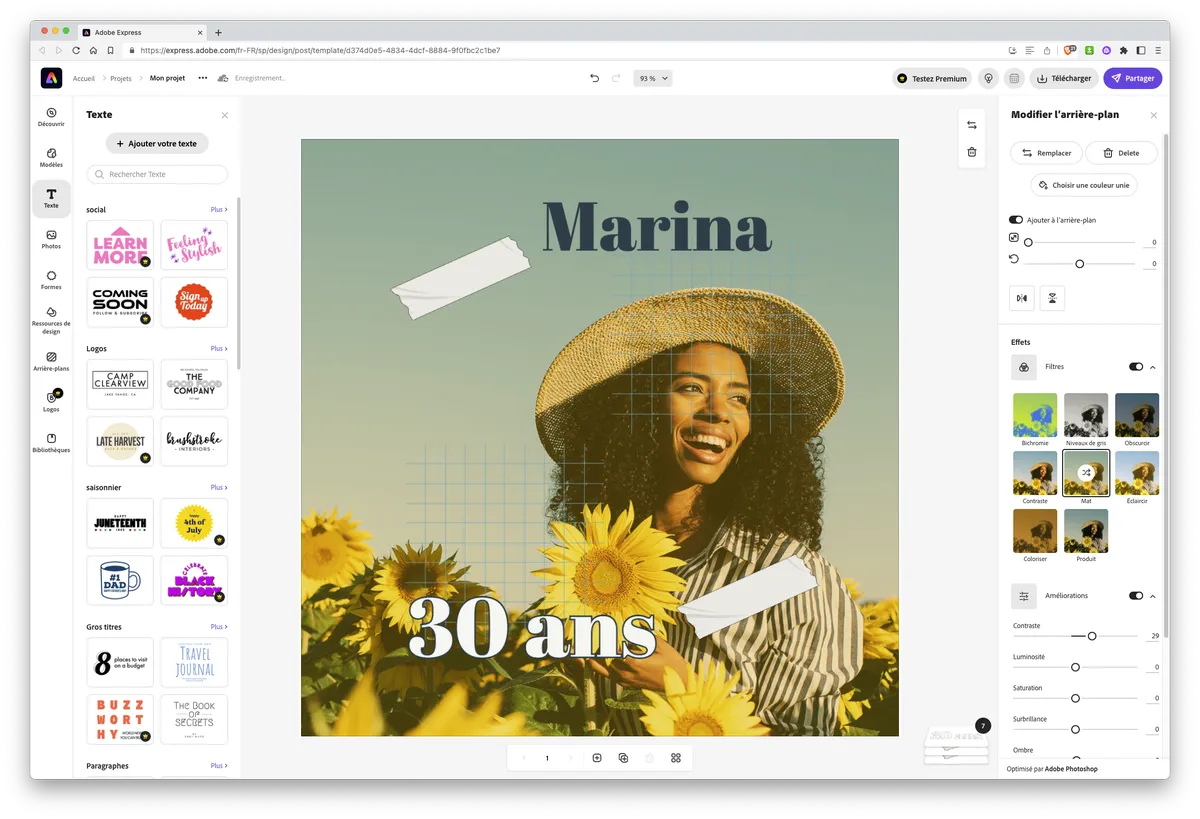Click the Remplacer background button
Viewport: 1200px width, 819px height.
point(1047,152)
